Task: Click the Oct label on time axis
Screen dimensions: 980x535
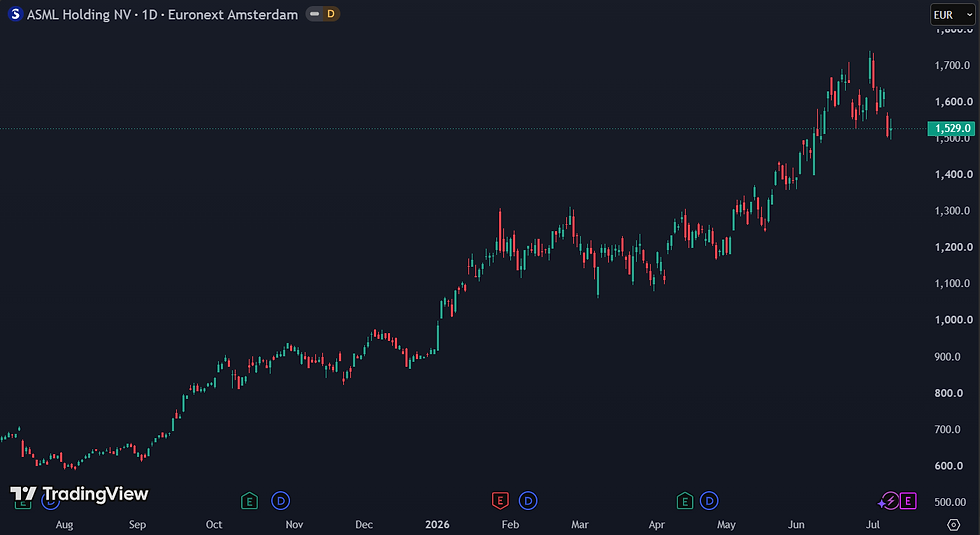Action: pos(214,524)
